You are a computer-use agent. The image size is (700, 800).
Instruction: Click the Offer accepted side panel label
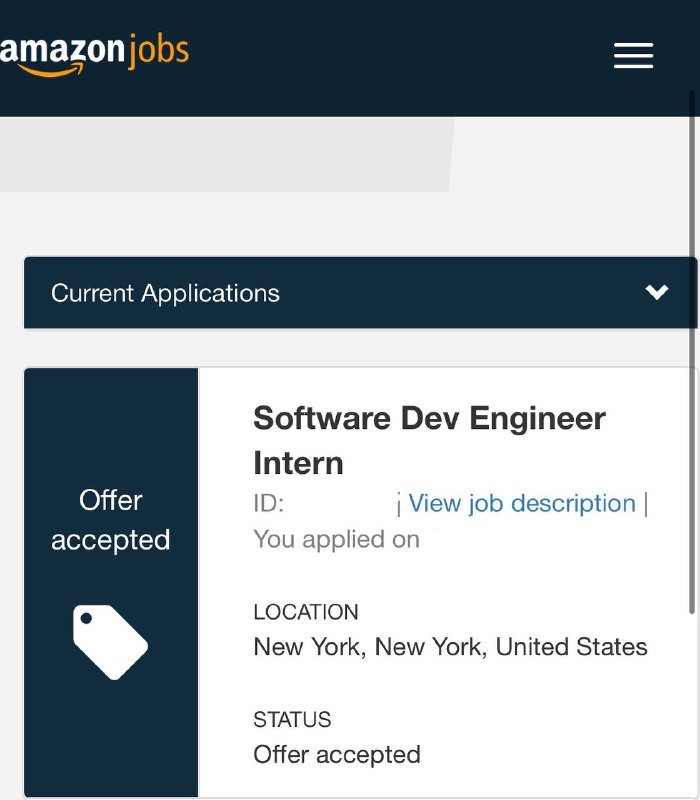pyautogui.click(x=111, y=519)
